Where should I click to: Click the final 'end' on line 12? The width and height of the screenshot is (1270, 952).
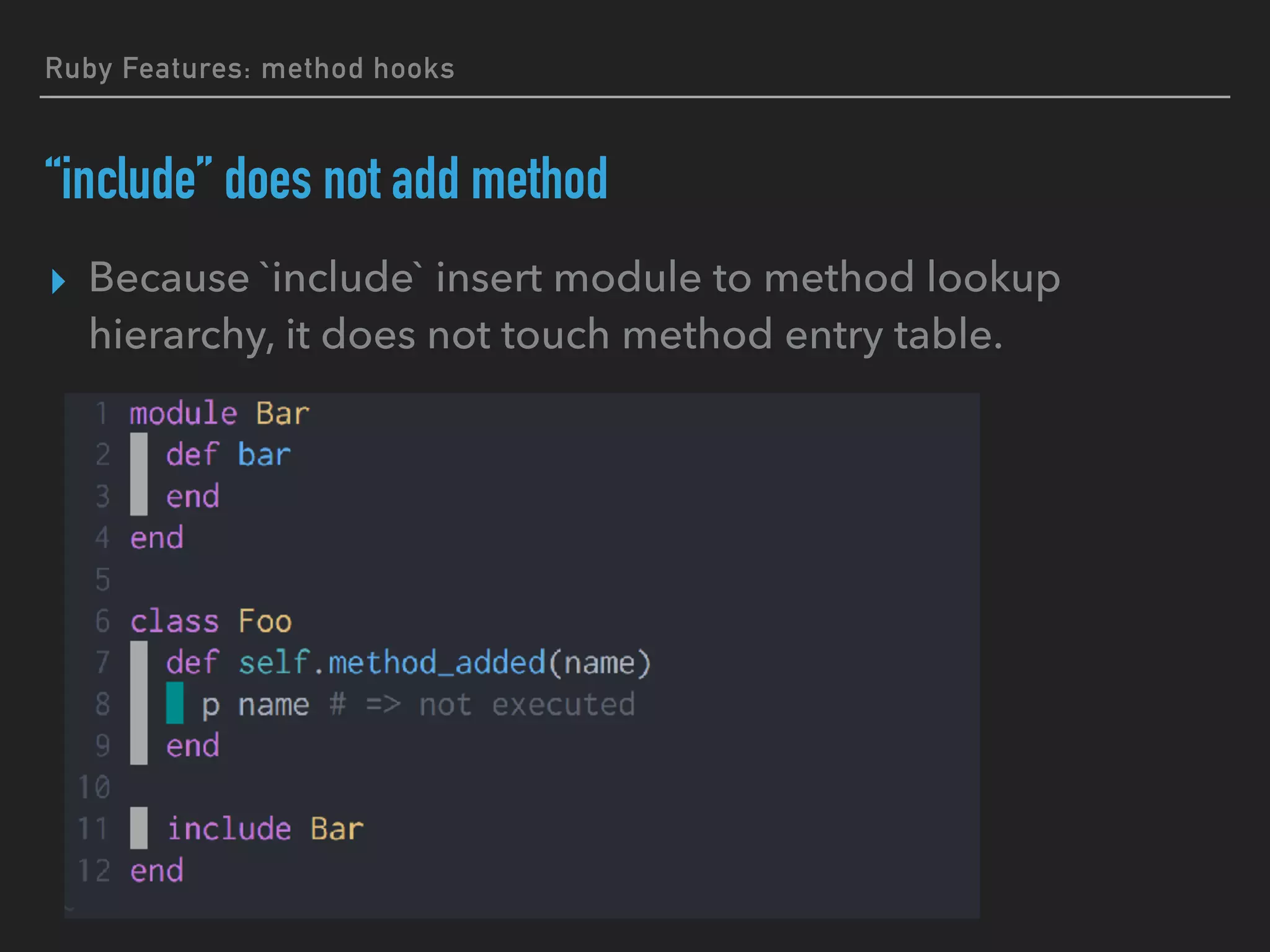coord(157,871)
